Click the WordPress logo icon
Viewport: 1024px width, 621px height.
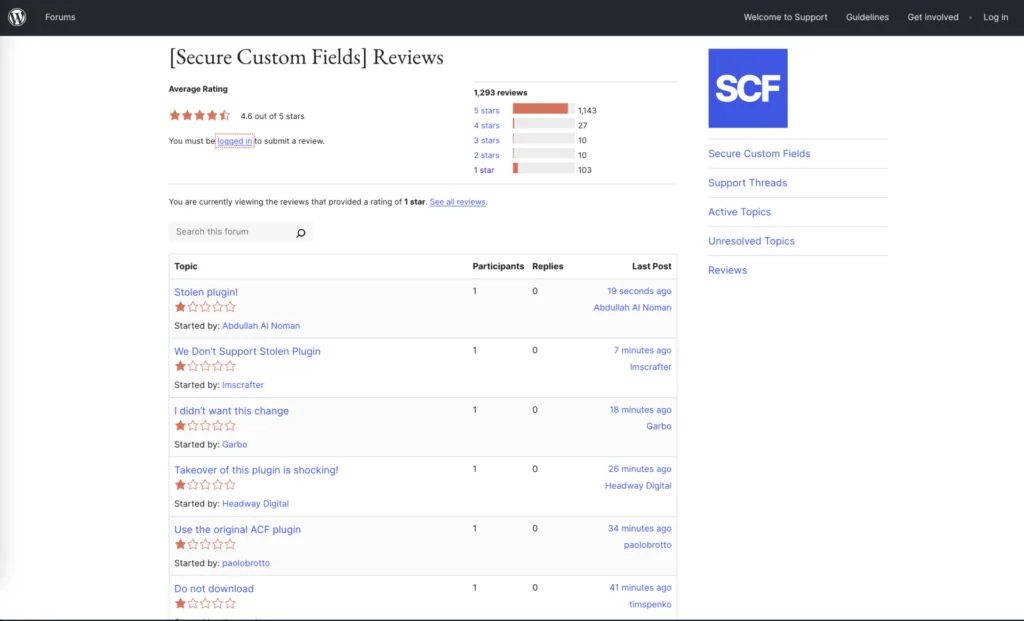(x=17, y=17)
